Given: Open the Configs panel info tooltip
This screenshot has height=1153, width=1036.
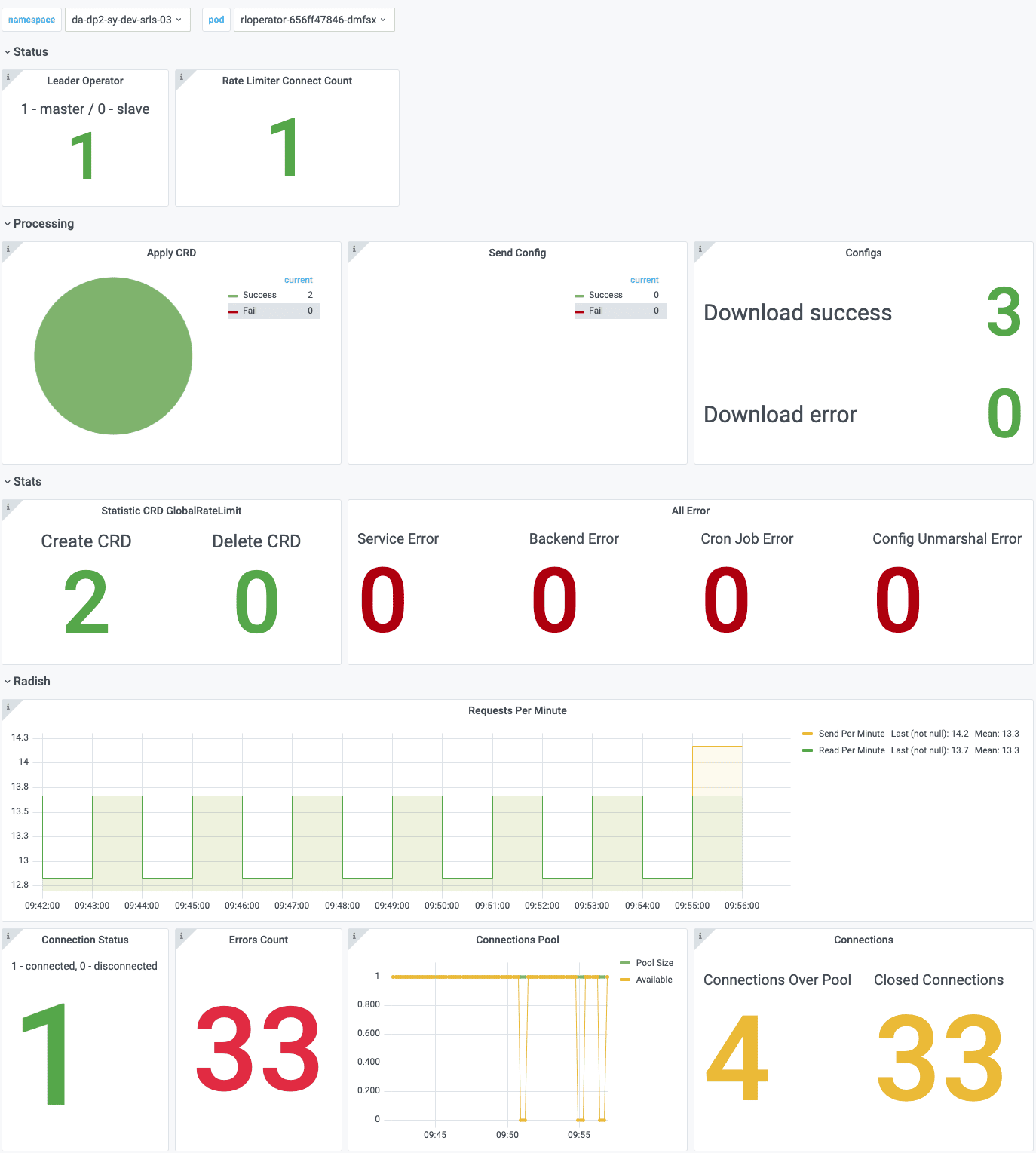Looking at the screenshot, I should pyautogui.click(x=700, y=247).
